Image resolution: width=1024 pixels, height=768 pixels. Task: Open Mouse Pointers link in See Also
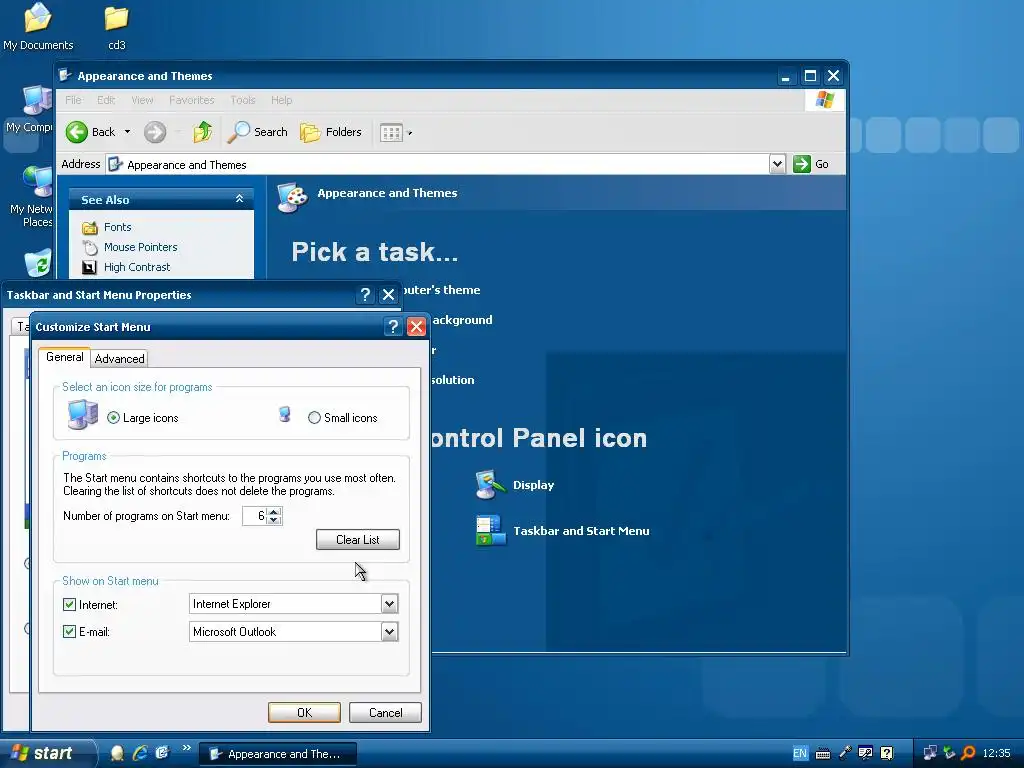tap(140, 247)
